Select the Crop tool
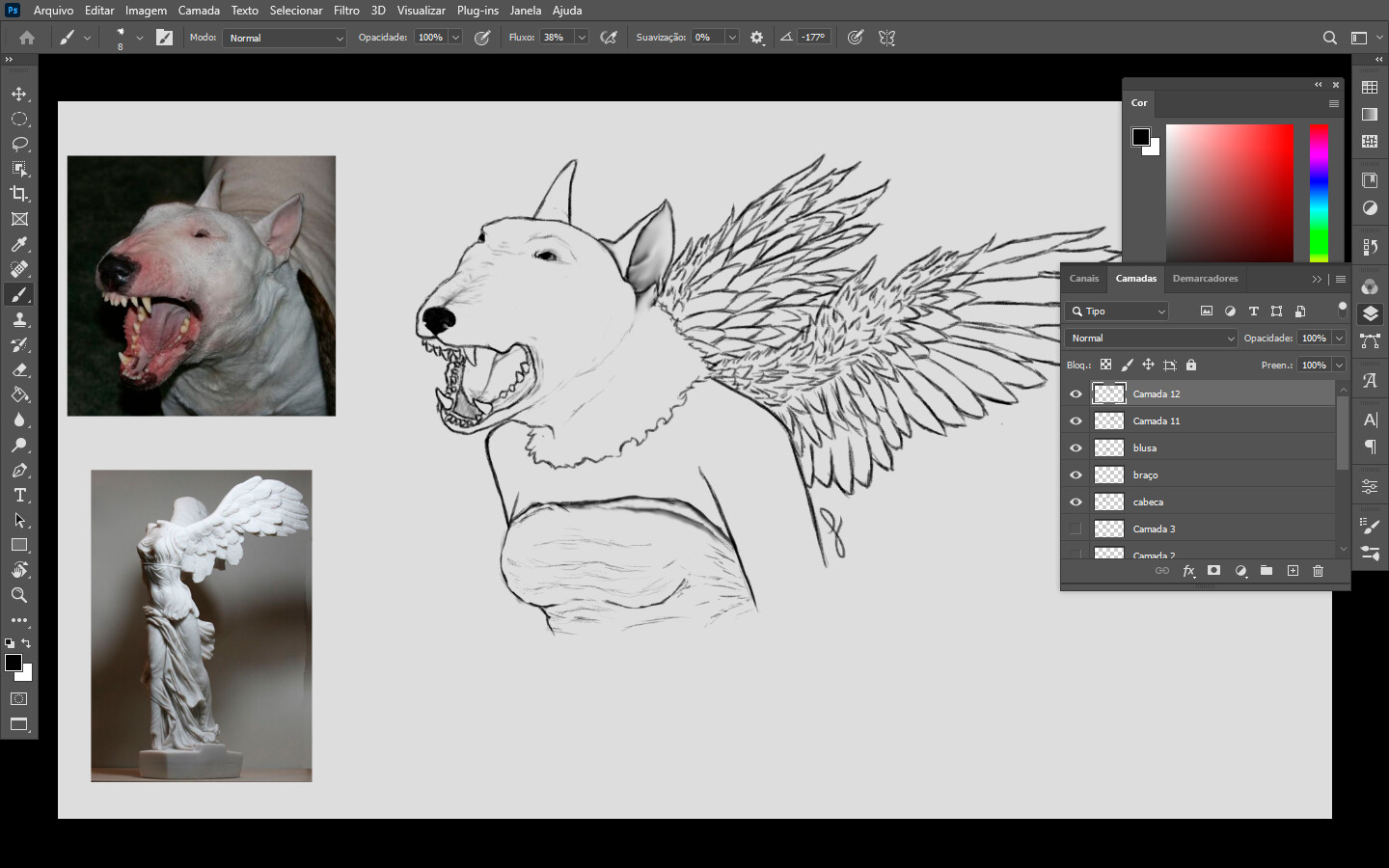Viewport: 1389px width, 868px height. pyautogui.click(x=19, y=194)
